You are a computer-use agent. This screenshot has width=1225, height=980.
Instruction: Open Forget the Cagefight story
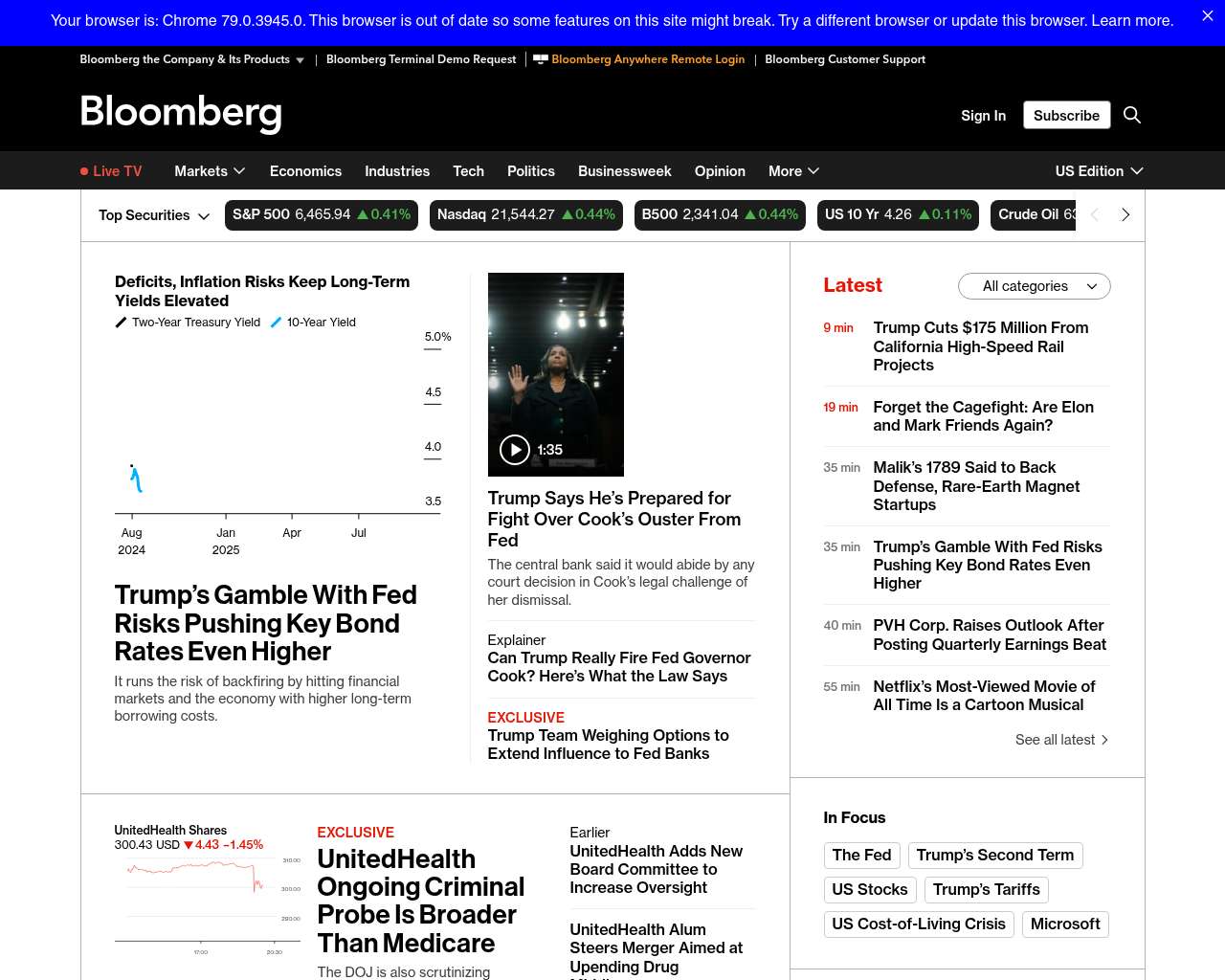tap(983, 416)
